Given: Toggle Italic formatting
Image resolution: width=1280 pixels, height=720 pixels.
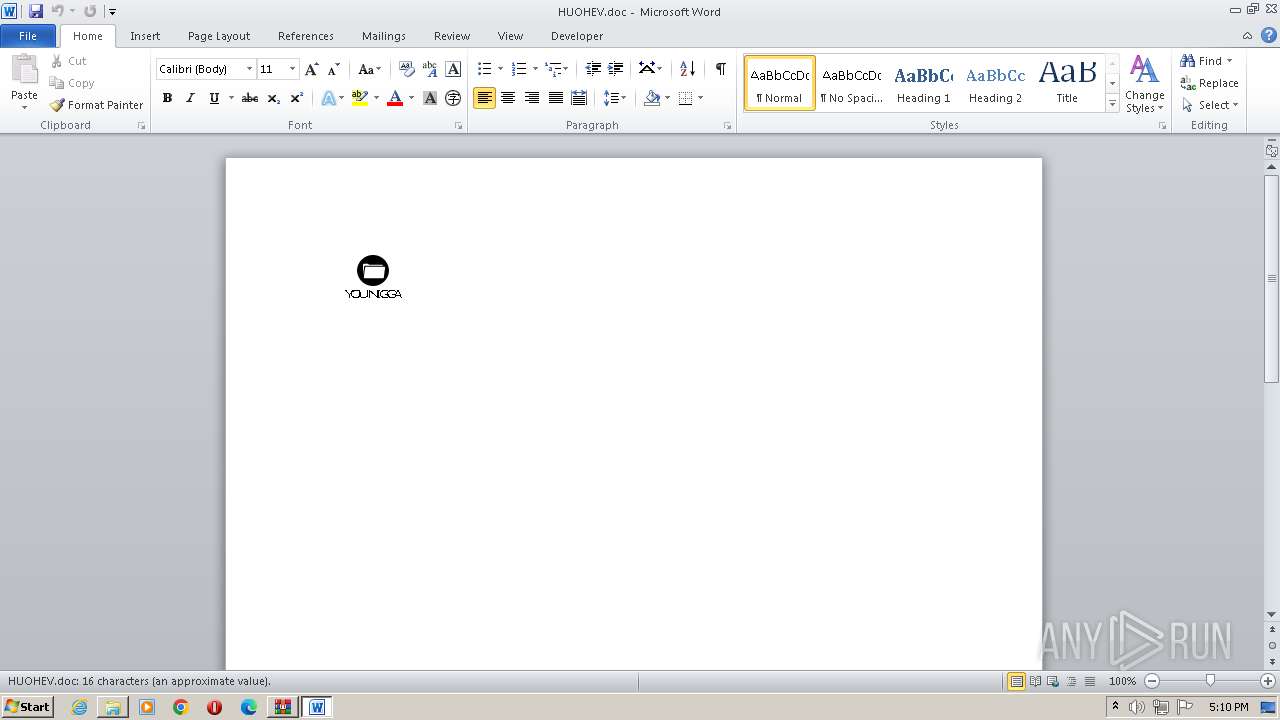Looking at the screenshot, I should click(x=190, y=98).
